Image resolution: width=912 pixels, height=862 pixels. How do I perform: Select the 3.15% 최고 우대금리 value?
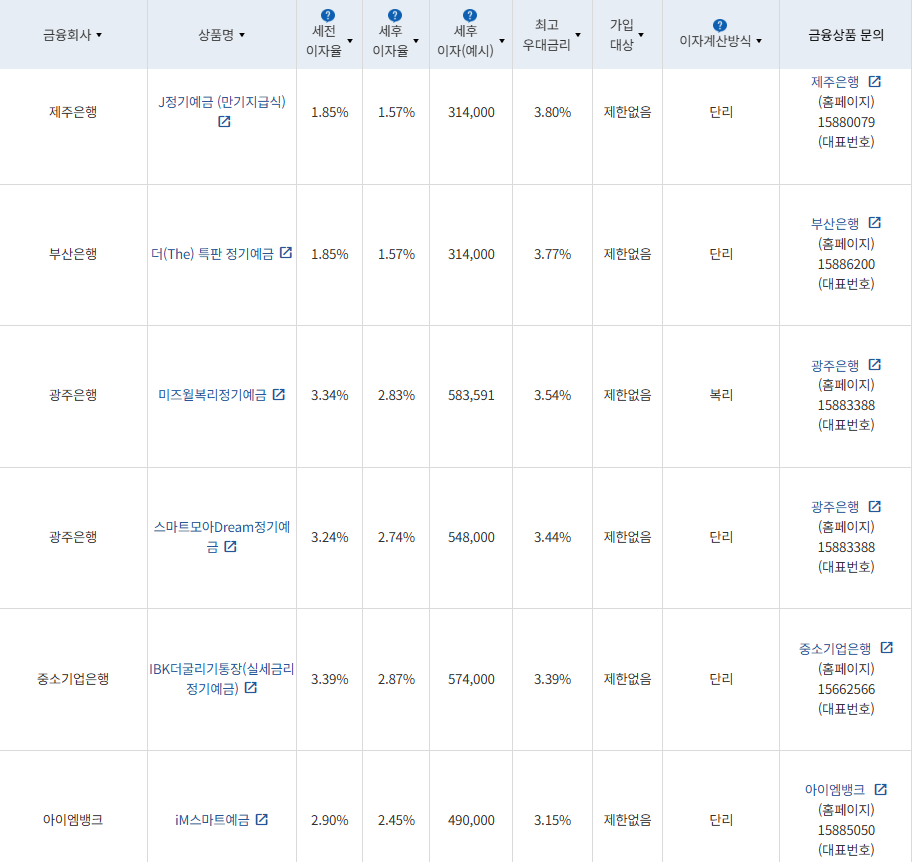coord(553,820)
